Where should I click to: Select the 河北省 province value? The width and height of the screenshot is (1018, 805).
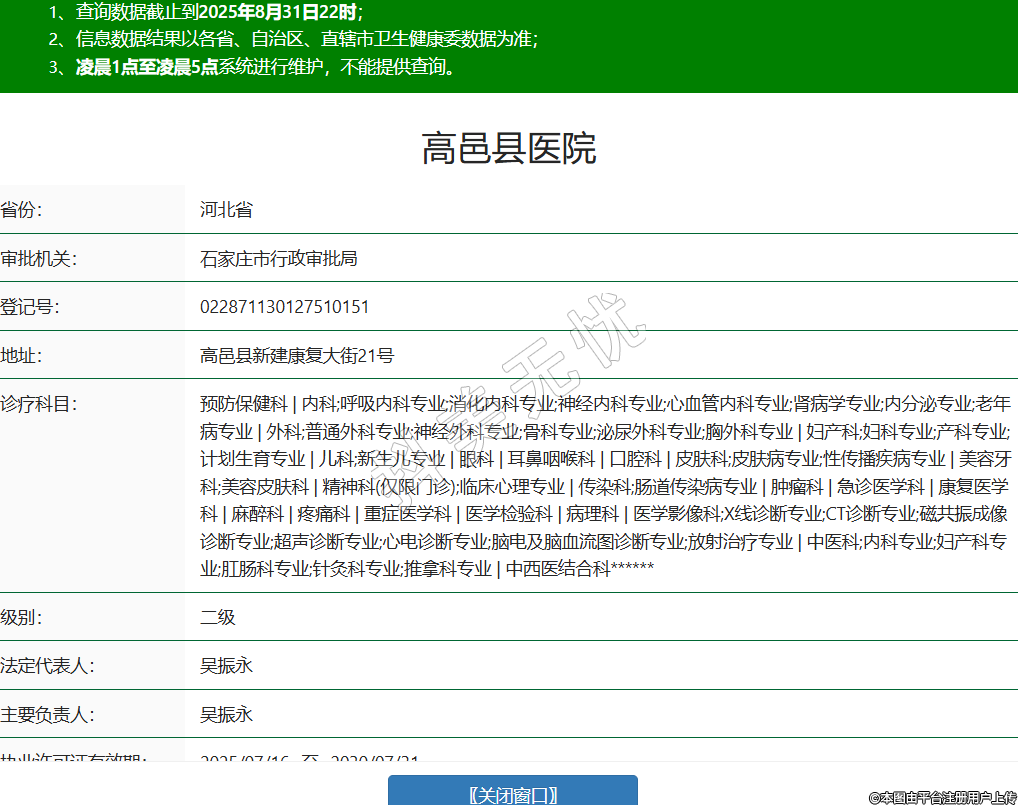click(226, 210)
